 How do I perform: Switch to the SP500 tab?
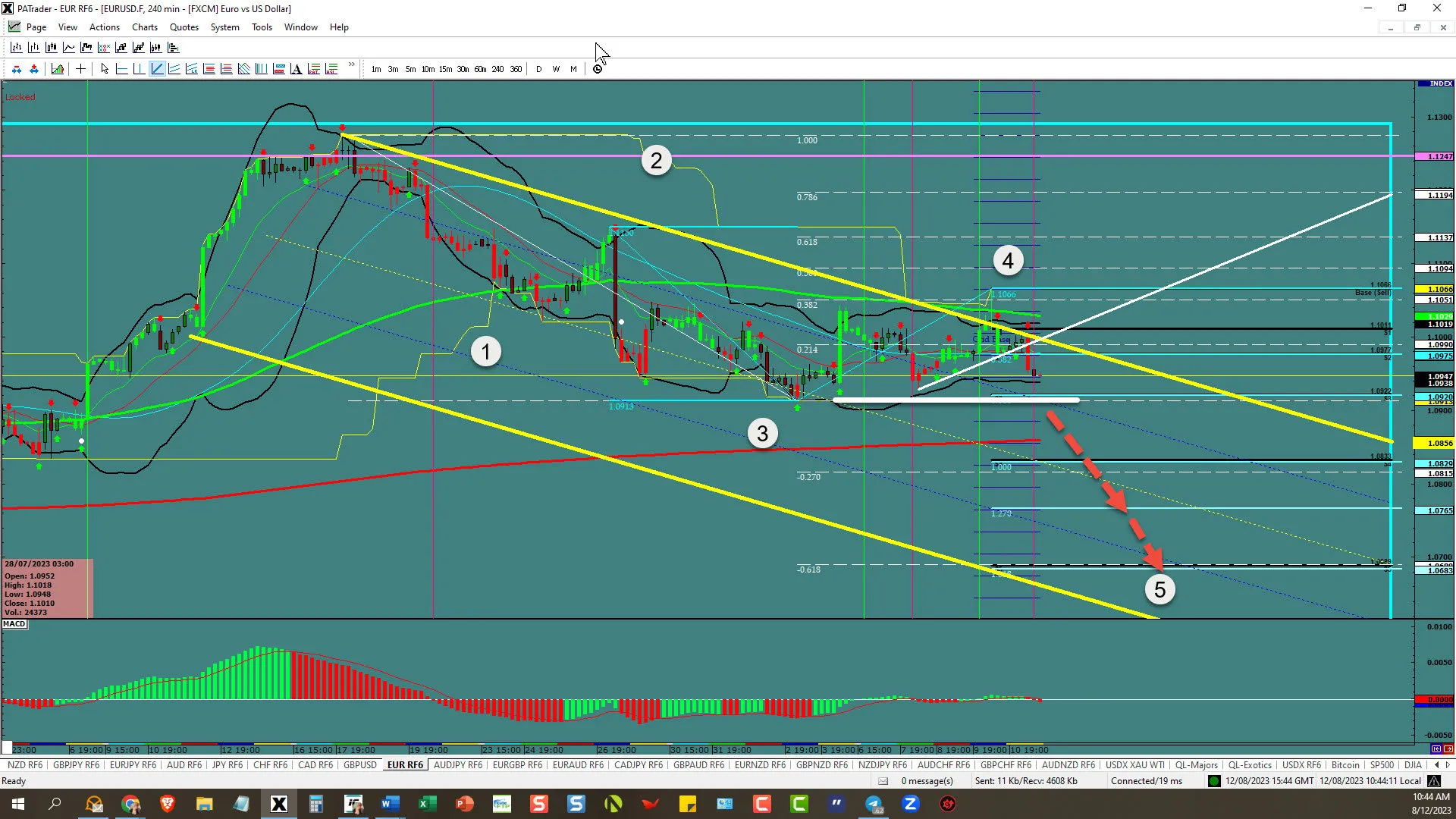point(1382,765)
